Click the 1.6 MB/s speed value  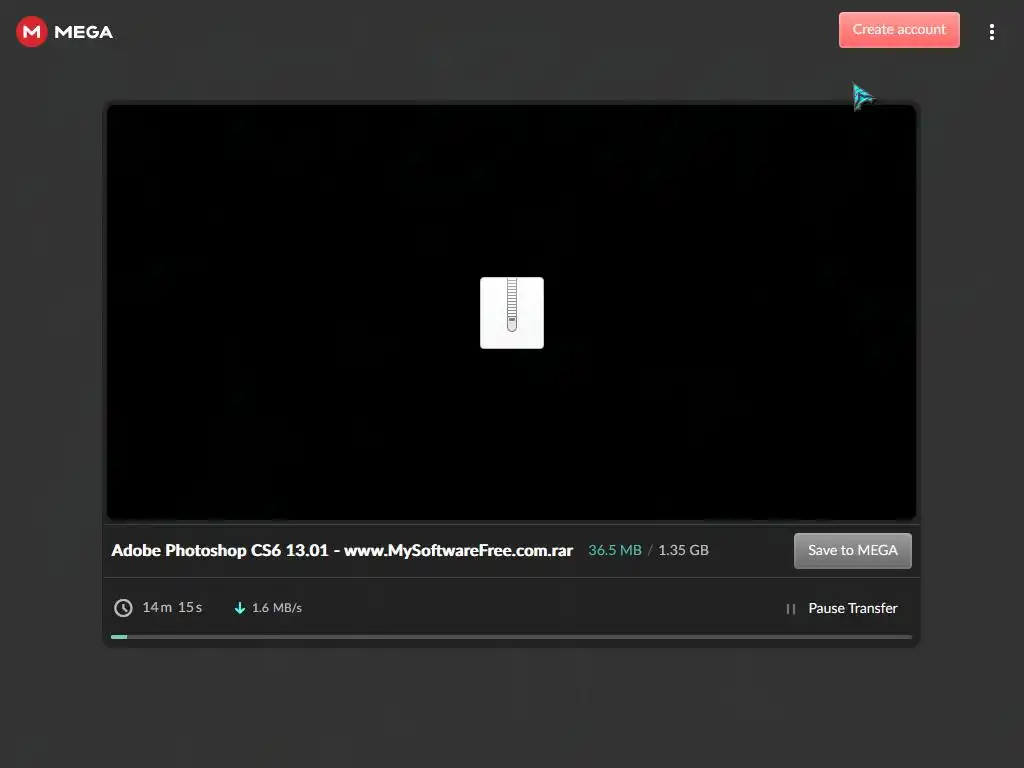(277, 608)
